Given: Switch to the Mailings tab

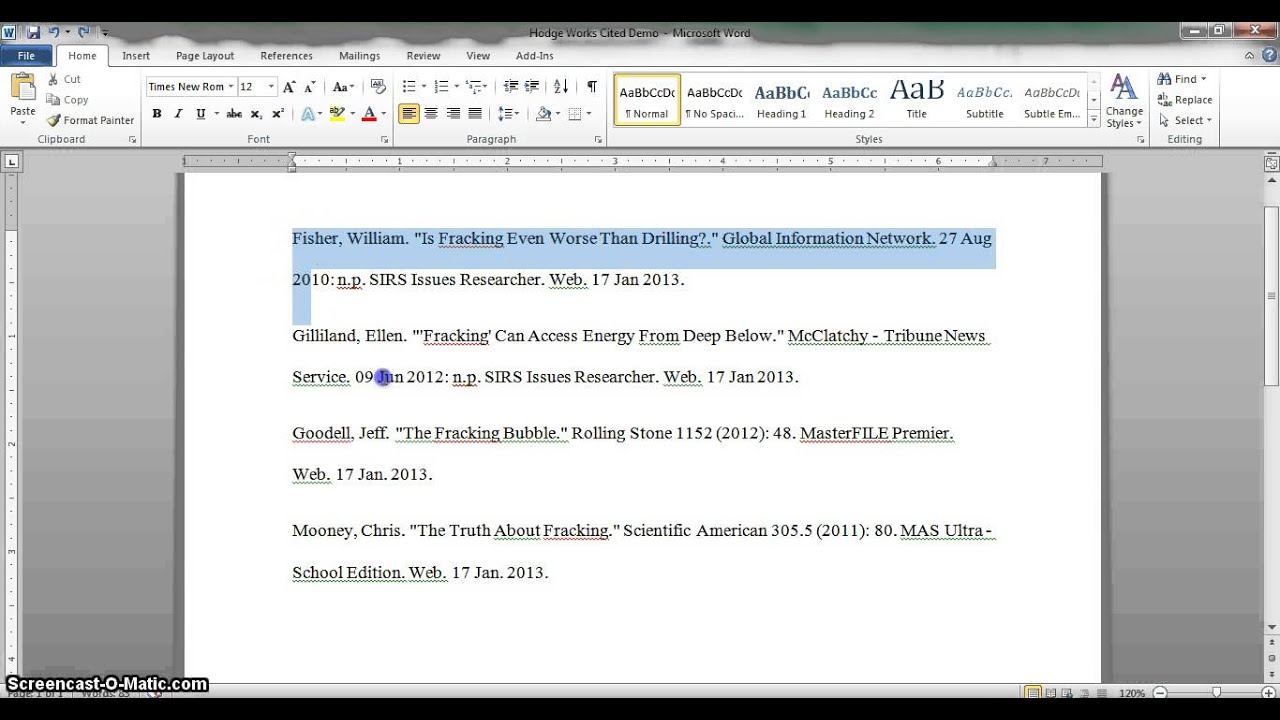Looking at the screenshot, I should [359, 56].
